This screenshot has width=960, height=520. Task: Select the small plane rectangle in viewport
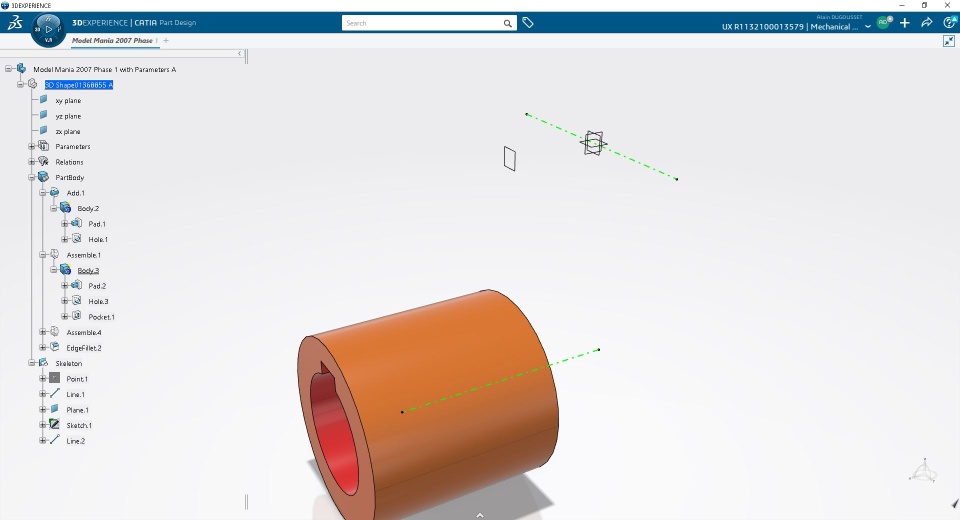click(x=510, y=159)
